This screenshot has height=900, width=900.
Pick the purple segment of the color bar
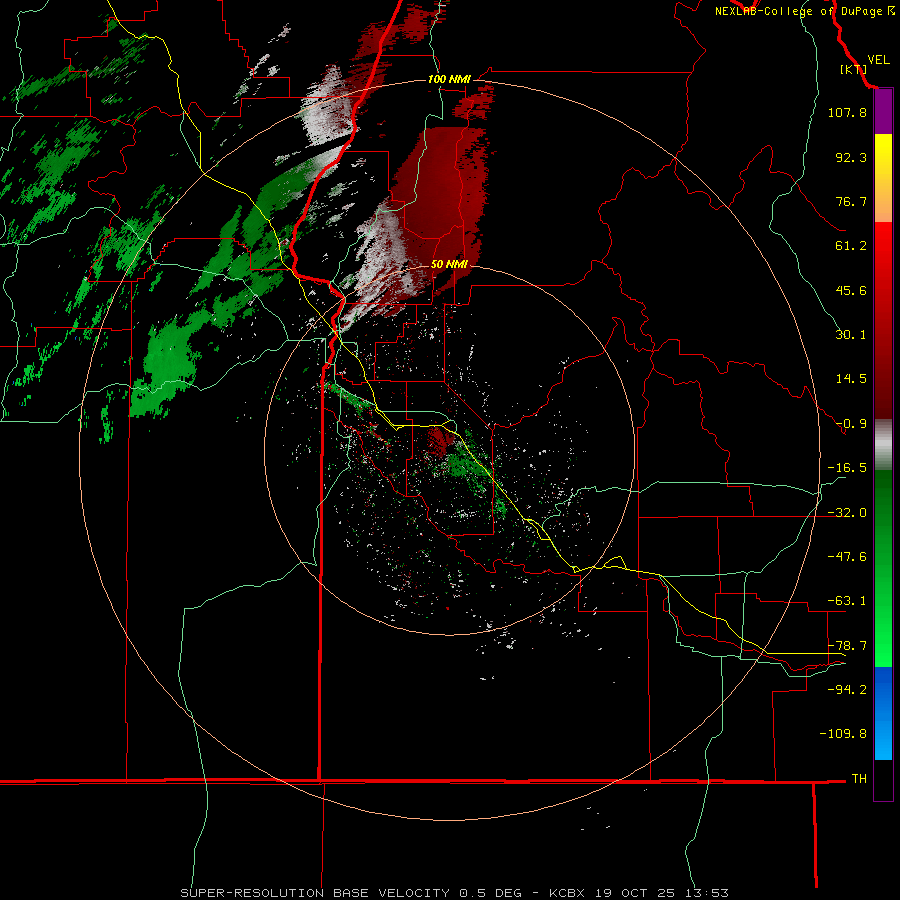[883, 112]
